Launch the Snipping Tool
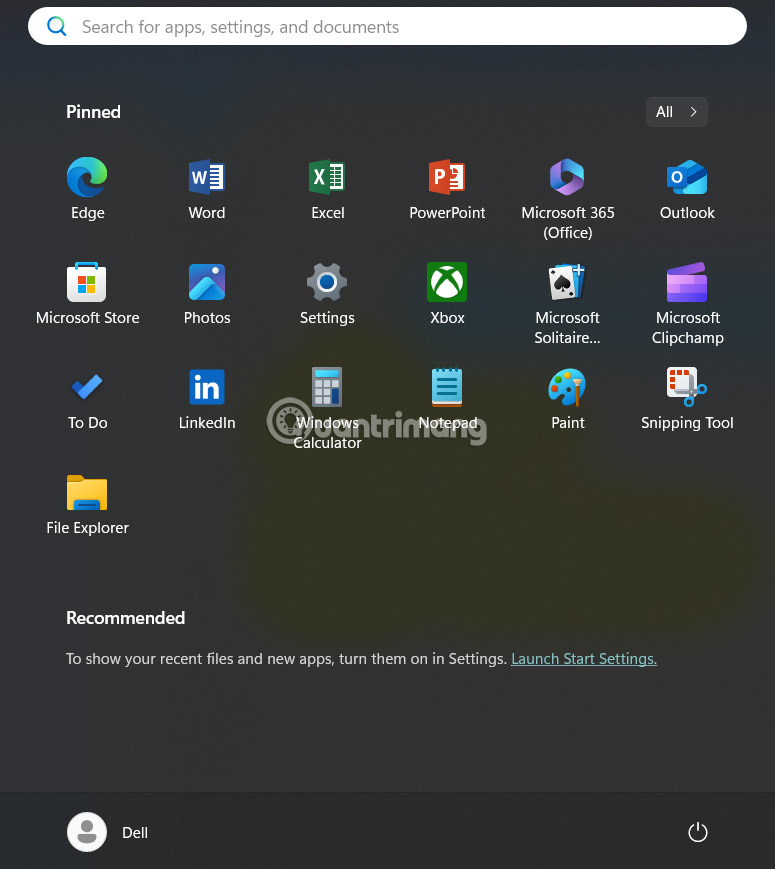Screen dimensions: 775x869 click(x=687, y=387)
